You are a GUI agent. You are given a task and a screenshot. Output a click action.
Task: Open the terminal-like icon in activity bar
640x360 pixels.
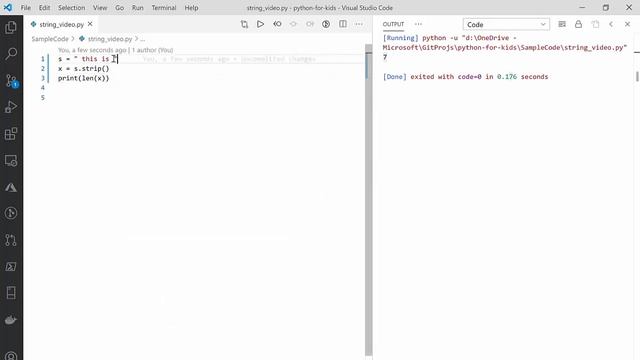click(x=11, y=267)
